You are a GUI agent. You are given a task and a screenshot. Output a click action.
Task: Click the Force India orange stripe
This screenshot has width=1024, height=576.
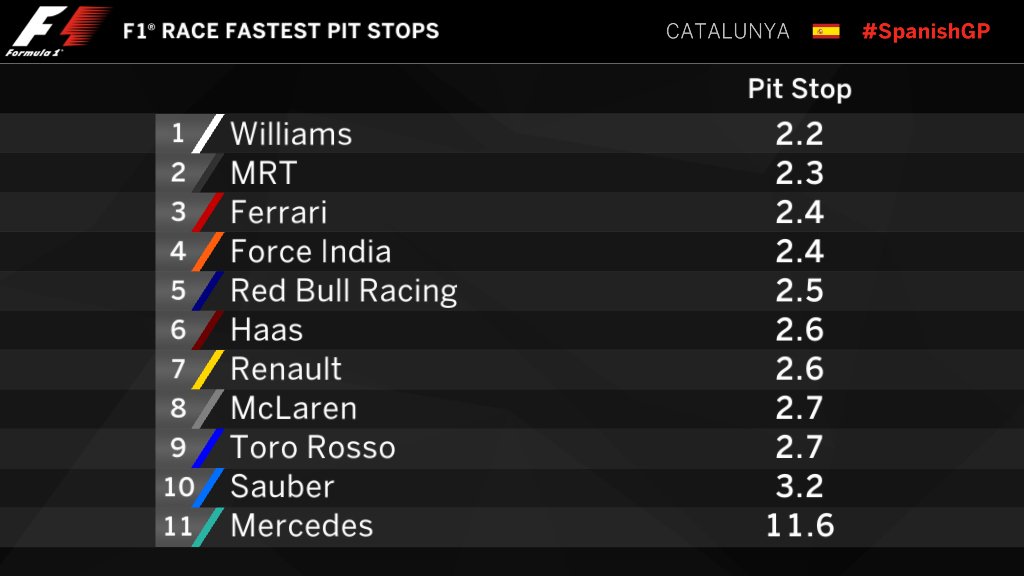point(208,251)
